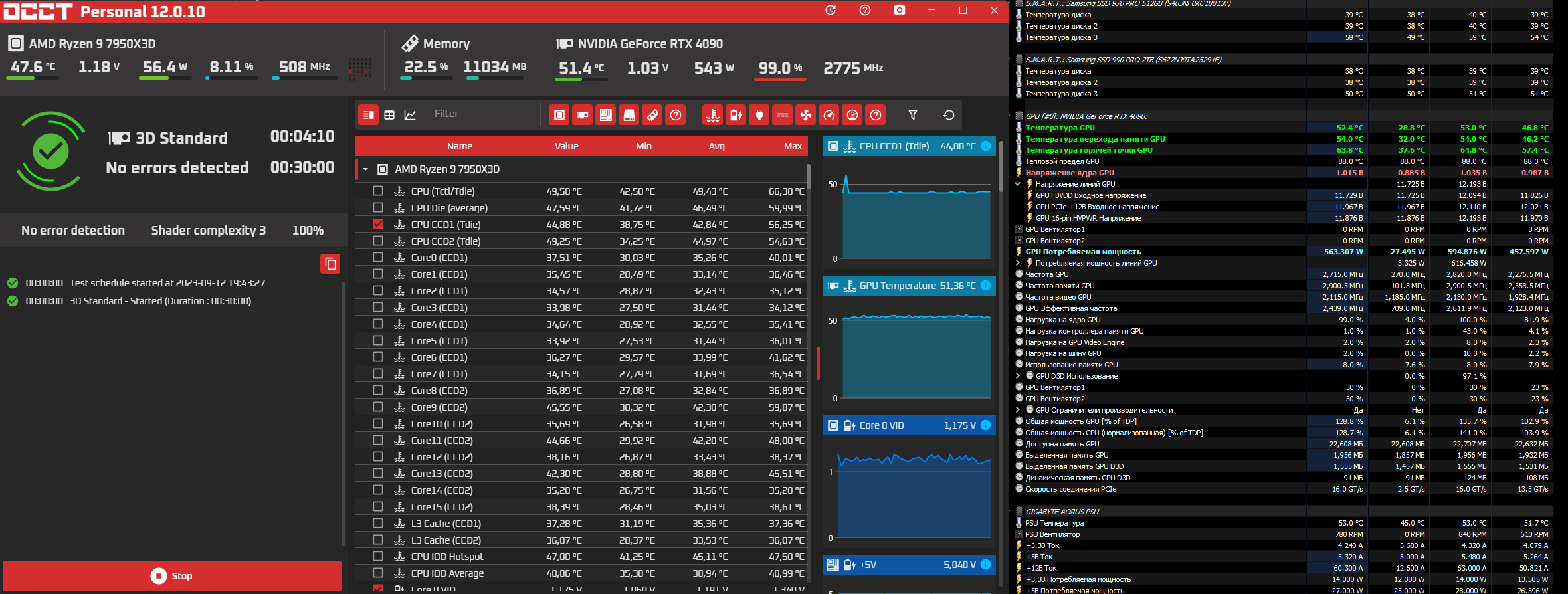The height and width of the screenshot is (594, 1568).
Task: Sort sensors by the Max column header
Action: [x=793, y=146]
